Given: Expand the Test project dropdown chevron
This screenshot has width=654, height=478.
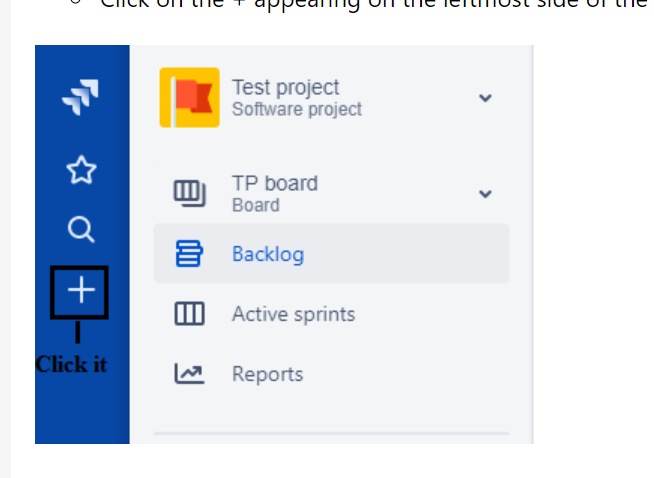Looking at the screenshot, I should click(x=485, y=98).
